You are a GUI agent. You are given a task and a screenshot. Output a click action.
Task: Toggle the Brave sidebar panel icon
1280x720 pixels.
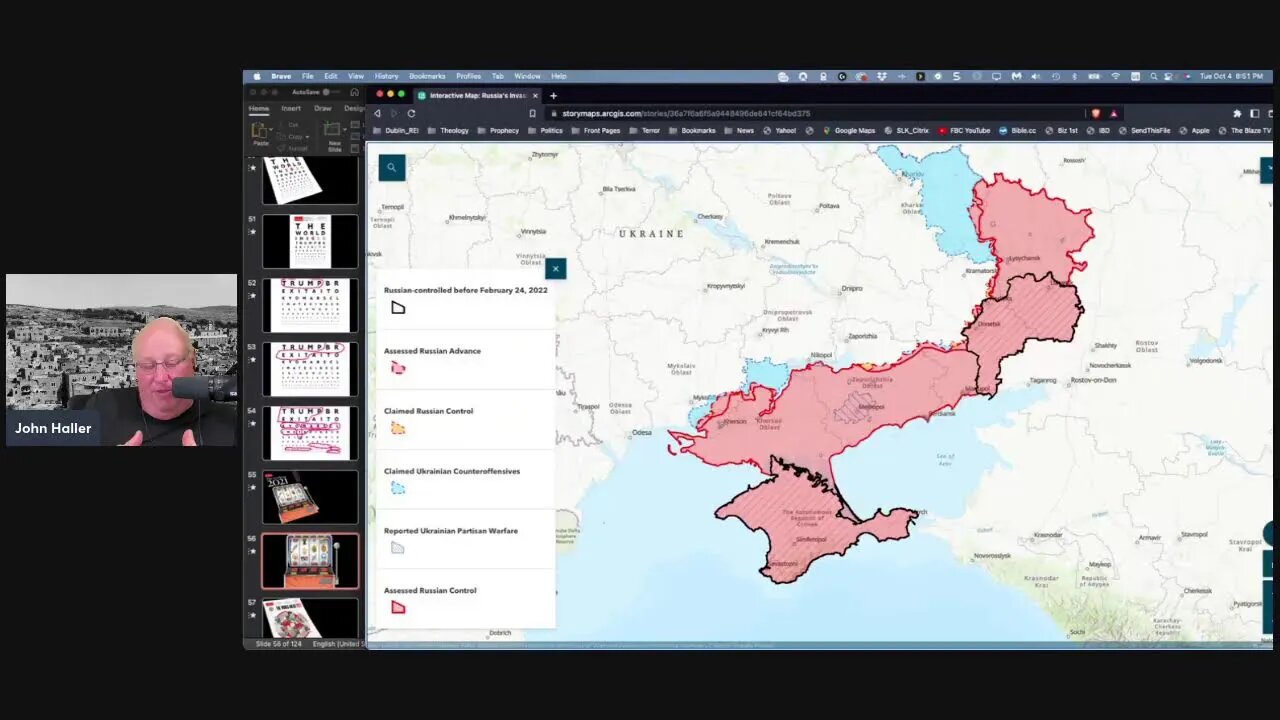pos(1254,113)
